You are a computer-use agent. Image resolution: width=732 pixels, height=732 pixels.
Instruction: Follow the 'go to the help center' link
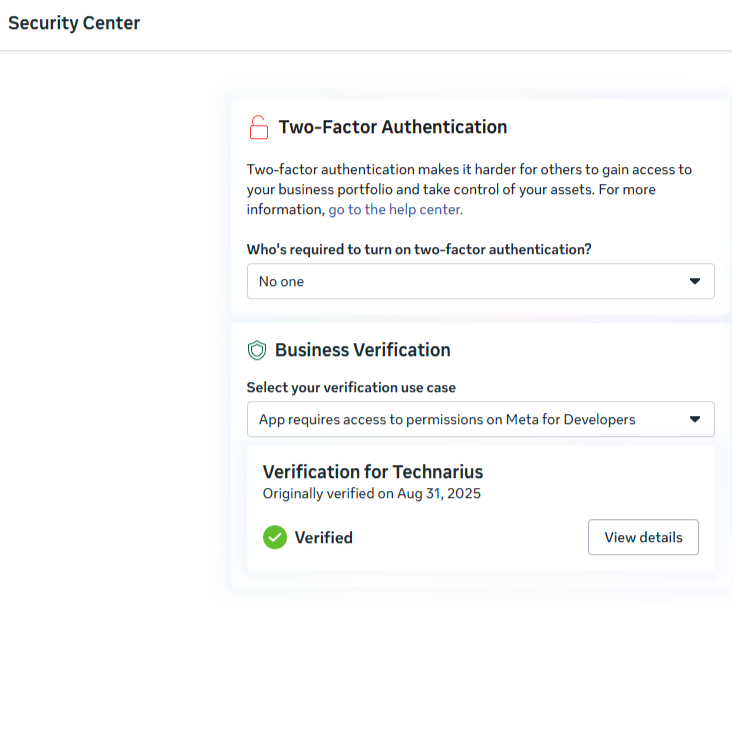pyautogui.click(x=395, y=210)
